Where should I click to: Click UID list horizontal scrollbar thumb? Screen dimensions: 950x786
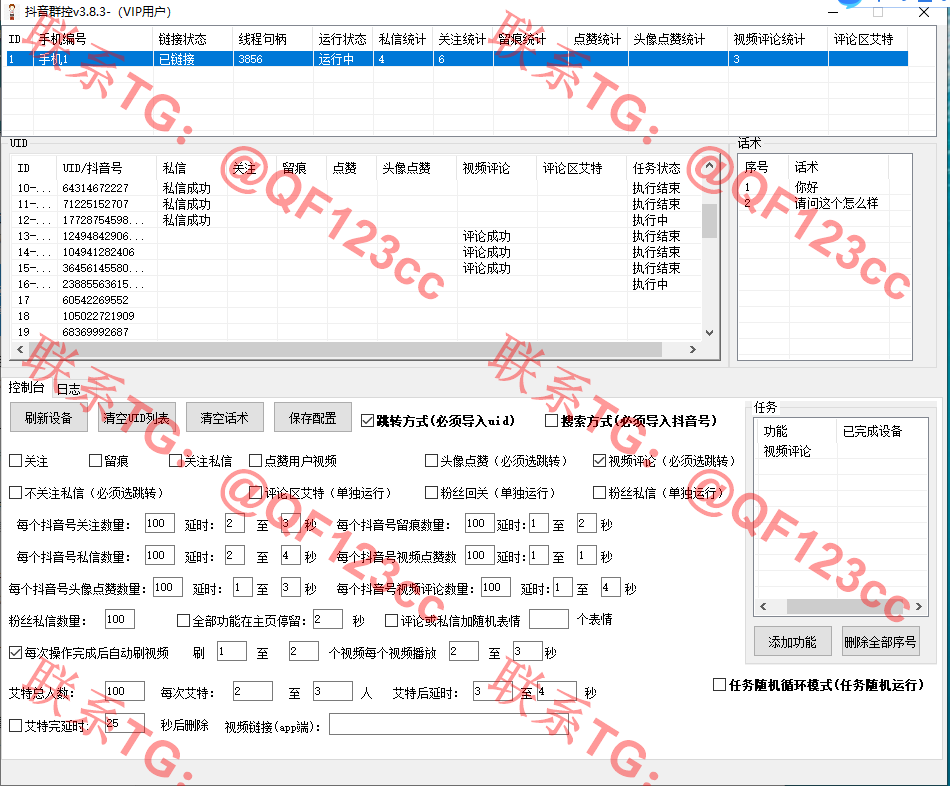tap(345, 350)
